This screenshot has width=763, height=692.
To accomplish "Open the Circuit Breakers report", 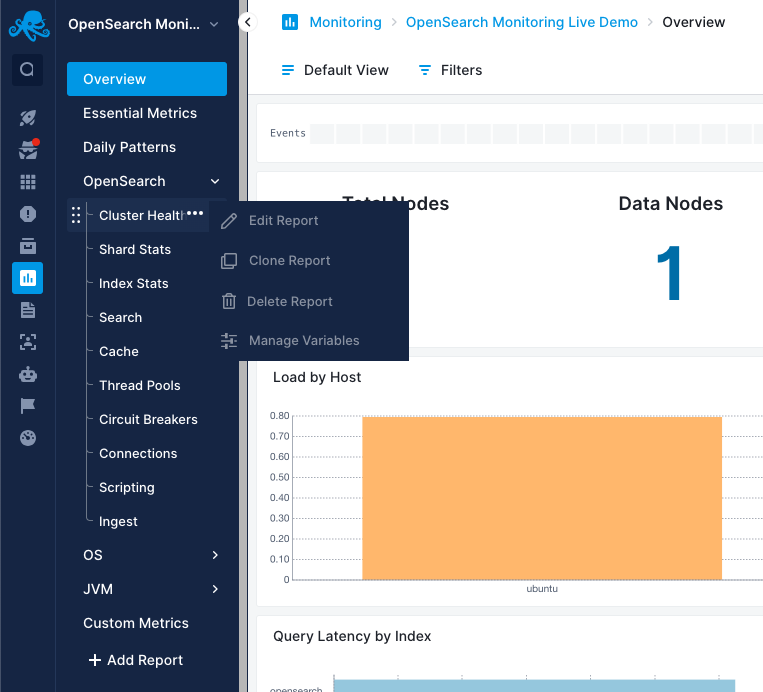I will (148, 419).
